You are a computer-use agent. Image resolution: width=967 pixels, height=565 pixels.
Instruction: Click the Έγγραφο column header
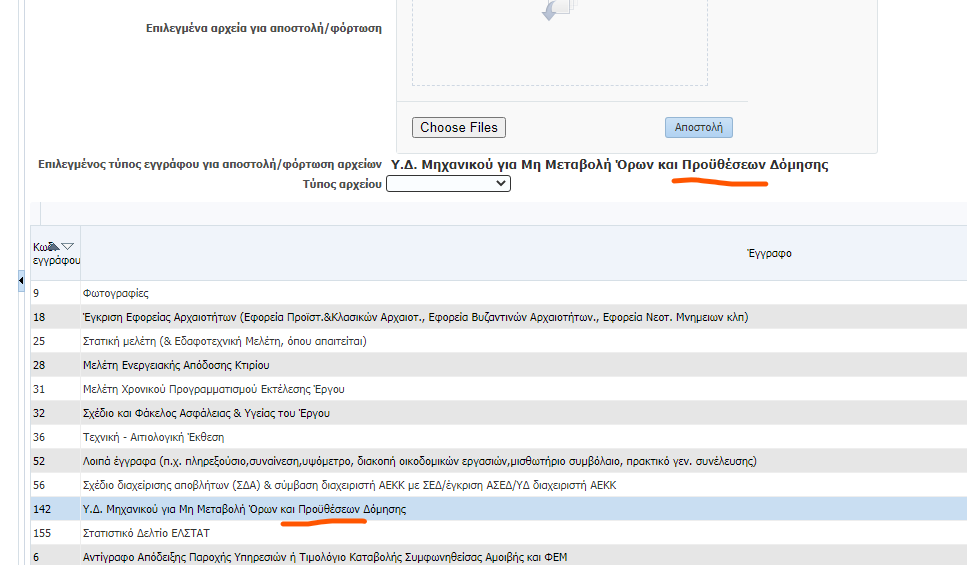click(x=769, y=254)
